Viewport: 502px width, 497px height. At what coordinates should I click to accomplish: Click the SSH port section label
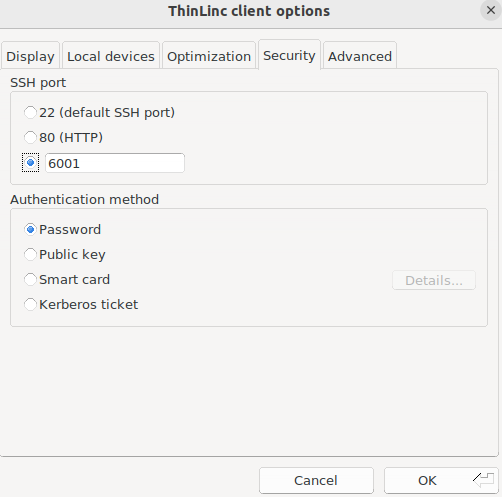coord(38,83)
